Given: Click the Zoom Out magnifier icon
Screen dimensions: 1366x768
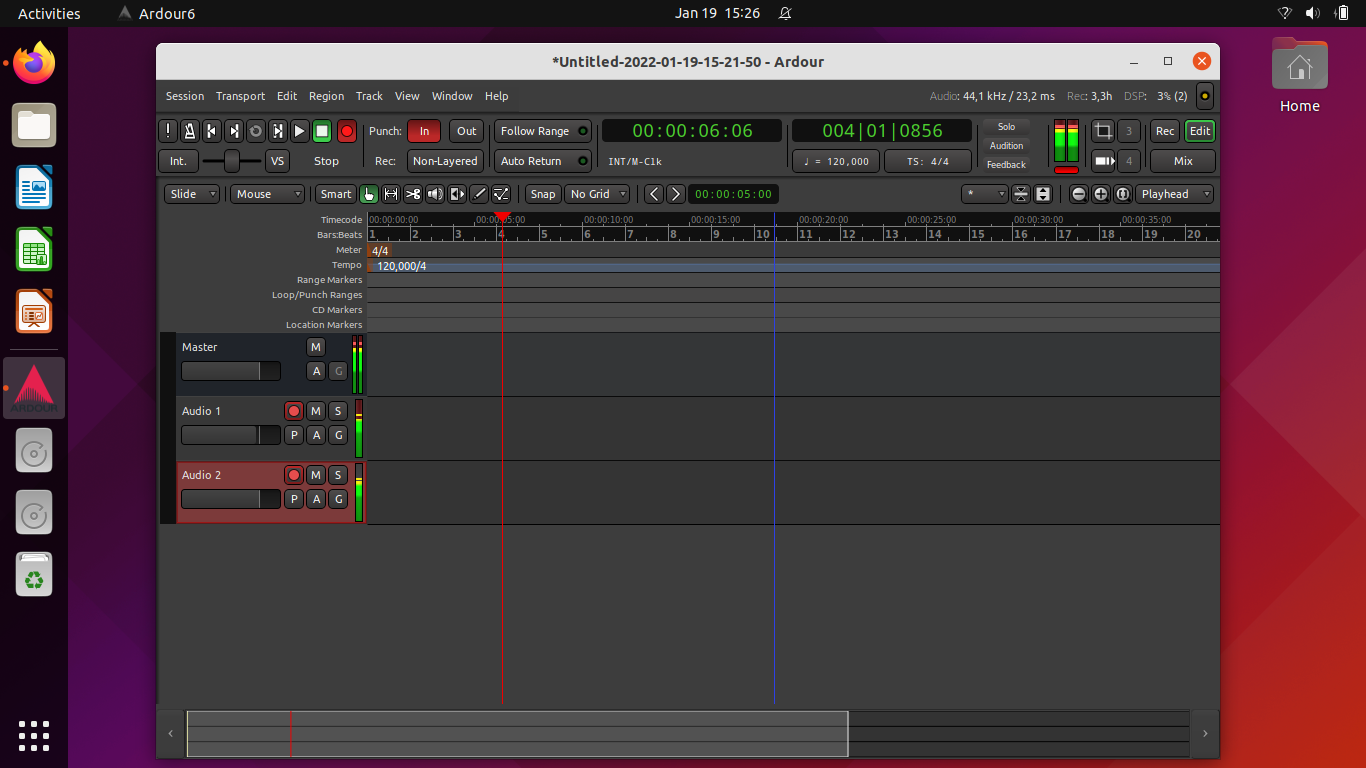Looking at the screenshot, I should (x=1079, y=194).
